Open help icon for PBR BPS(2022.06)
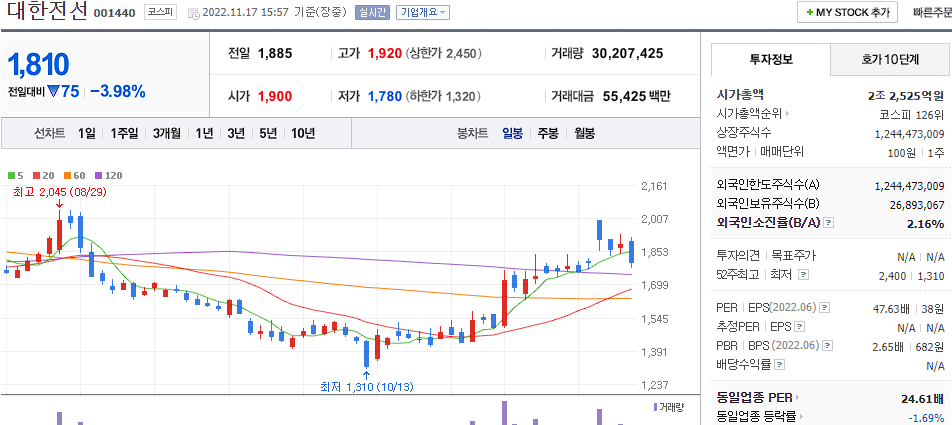 click(826, 346)
